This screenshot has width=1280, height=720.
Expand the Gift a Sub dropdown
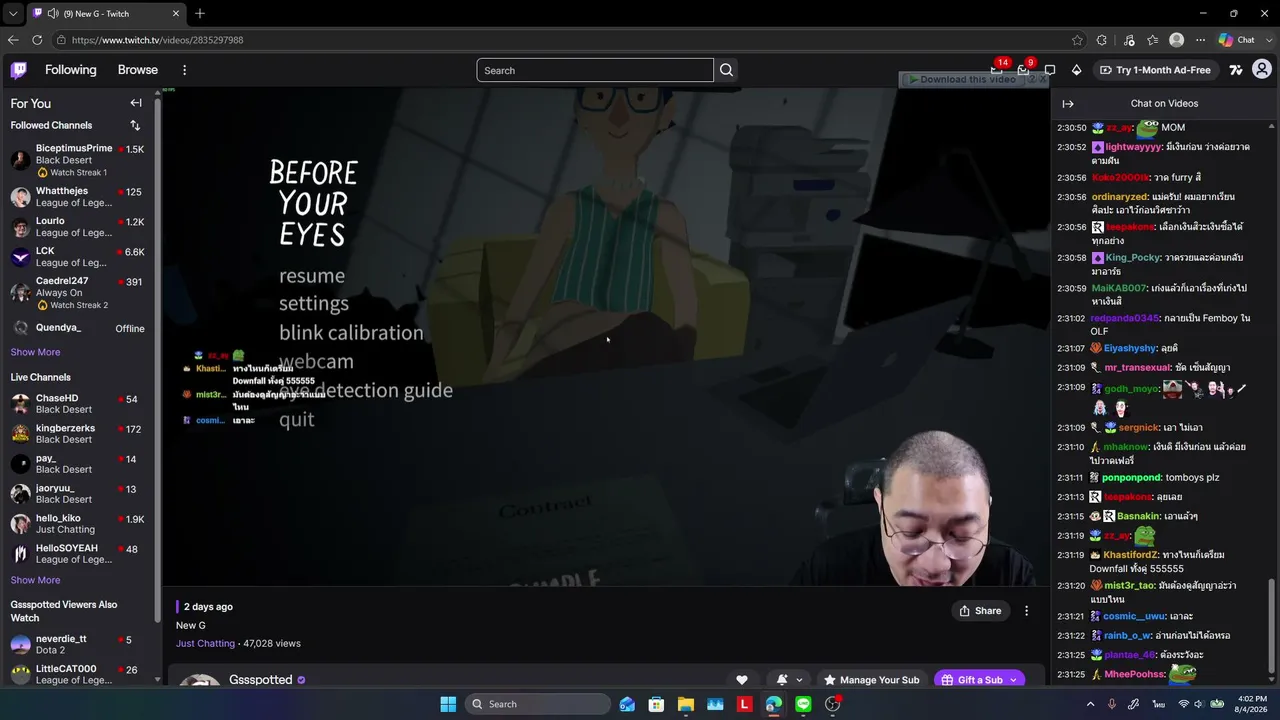coord(1013,680)
